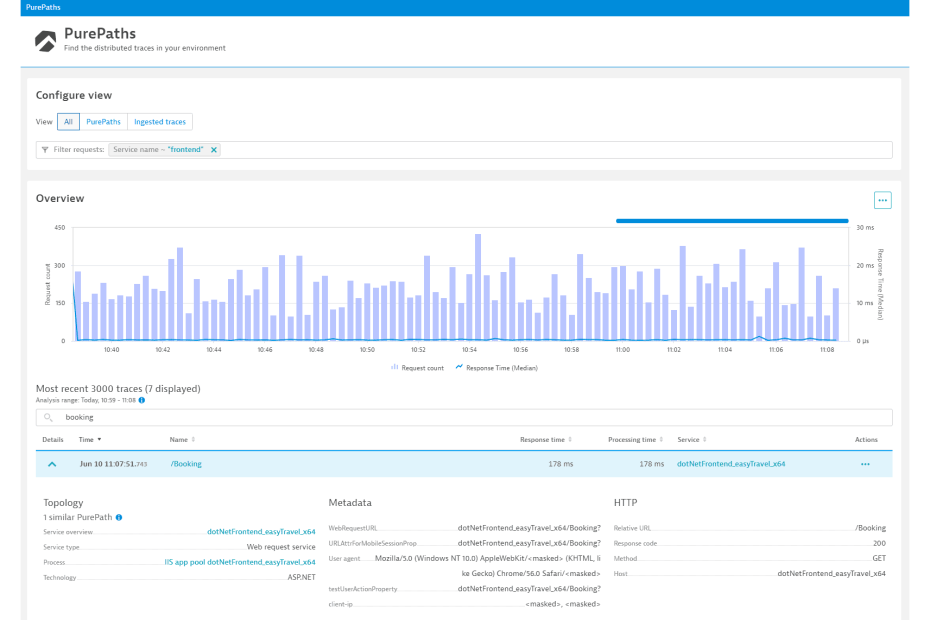The width and height of the screenshot is (930, 620).
Task: Click the filter funnel icon
Action: (45, 150)
